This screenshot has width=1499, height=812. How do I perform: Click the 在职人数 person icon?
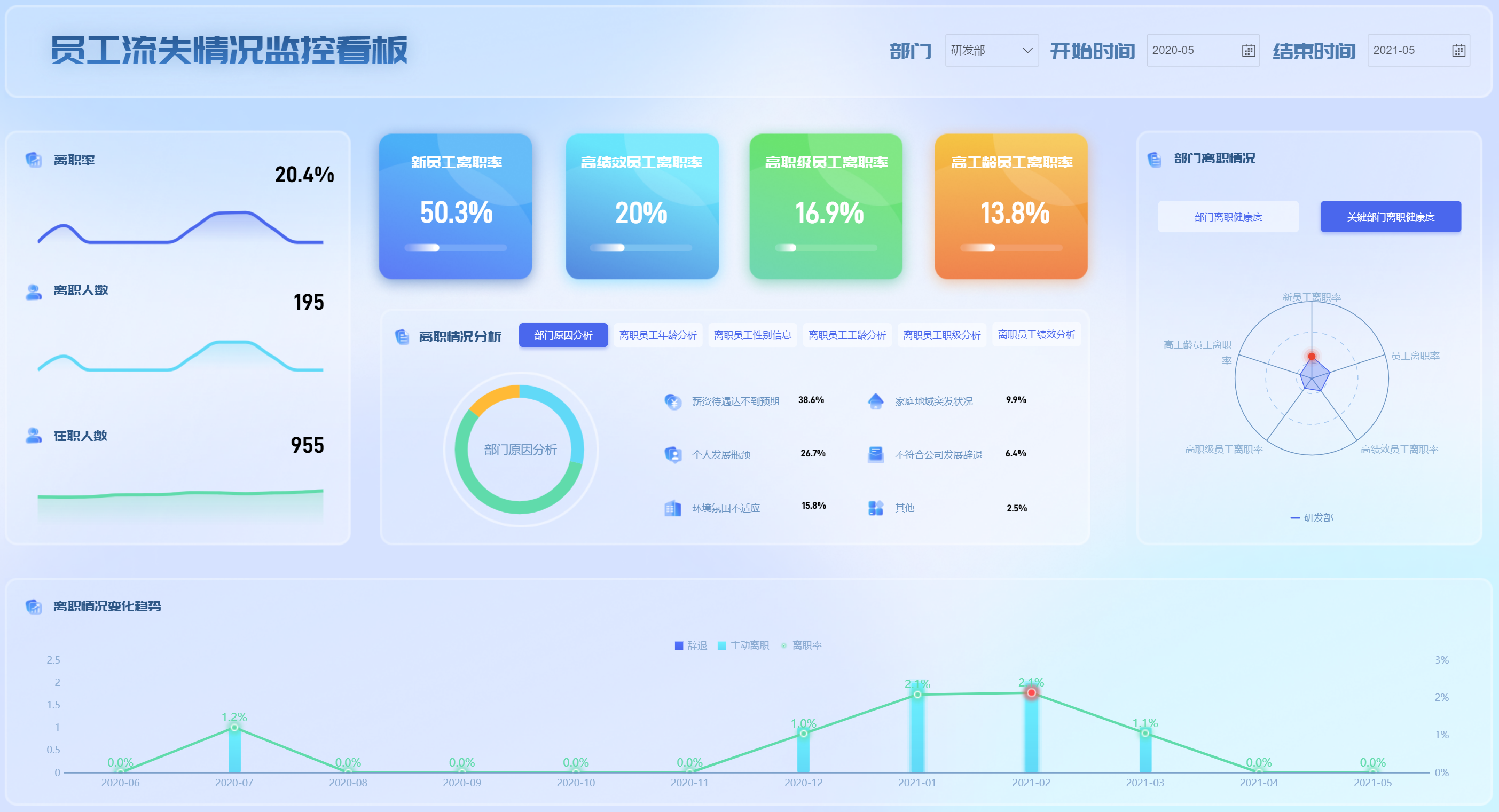[x=34, y=436]
